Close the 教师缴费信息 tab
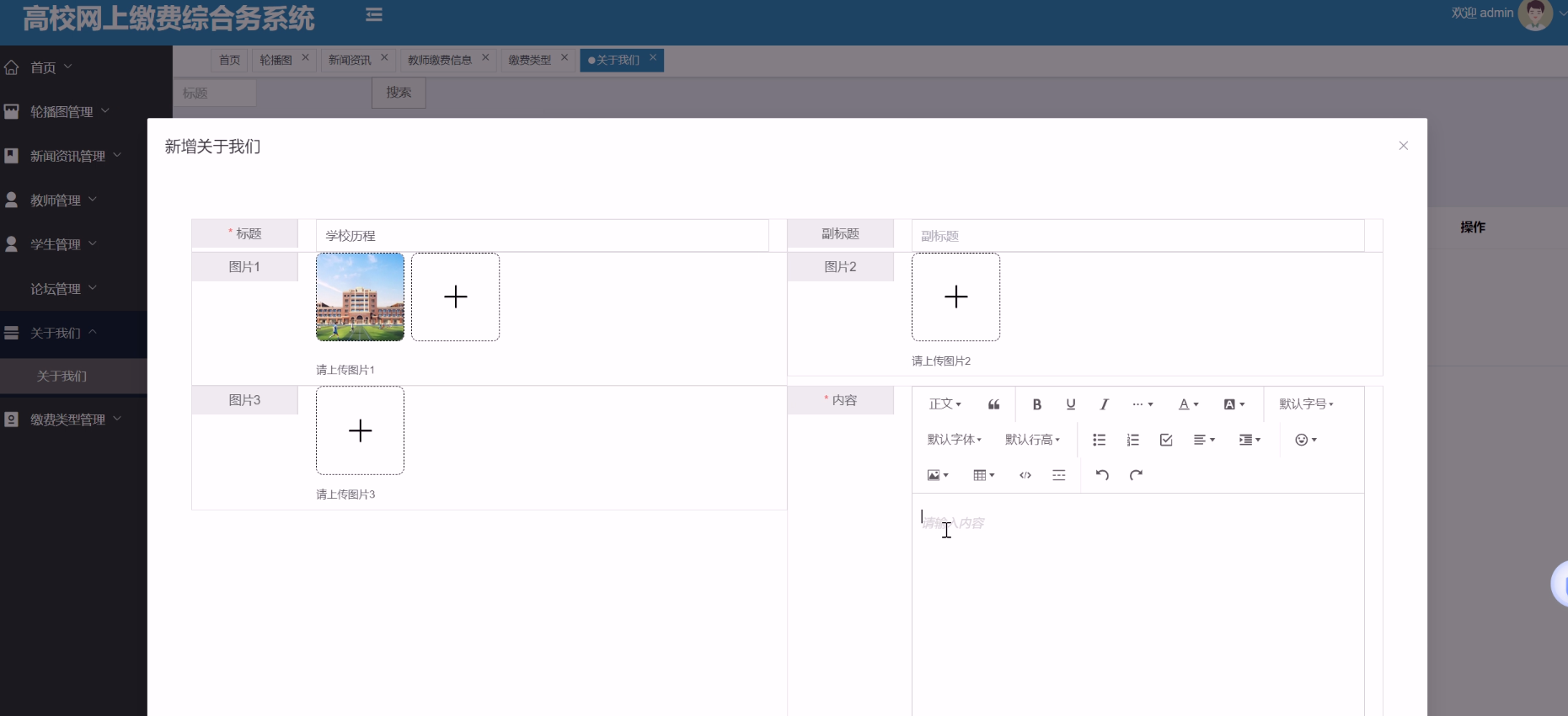The height and width of the screenshot is (716, 1568). [x=485, y=57]
